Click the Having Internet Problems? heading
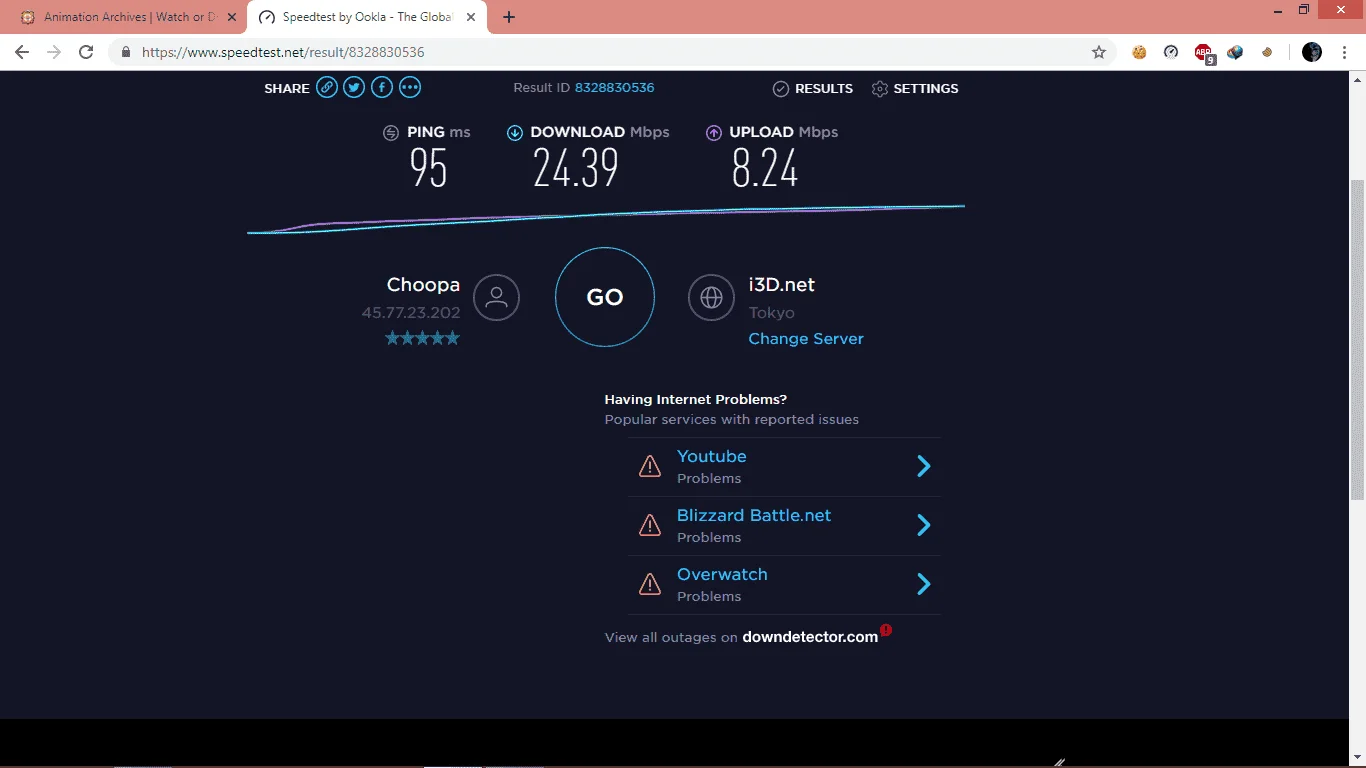 click(x=696, y=399)
